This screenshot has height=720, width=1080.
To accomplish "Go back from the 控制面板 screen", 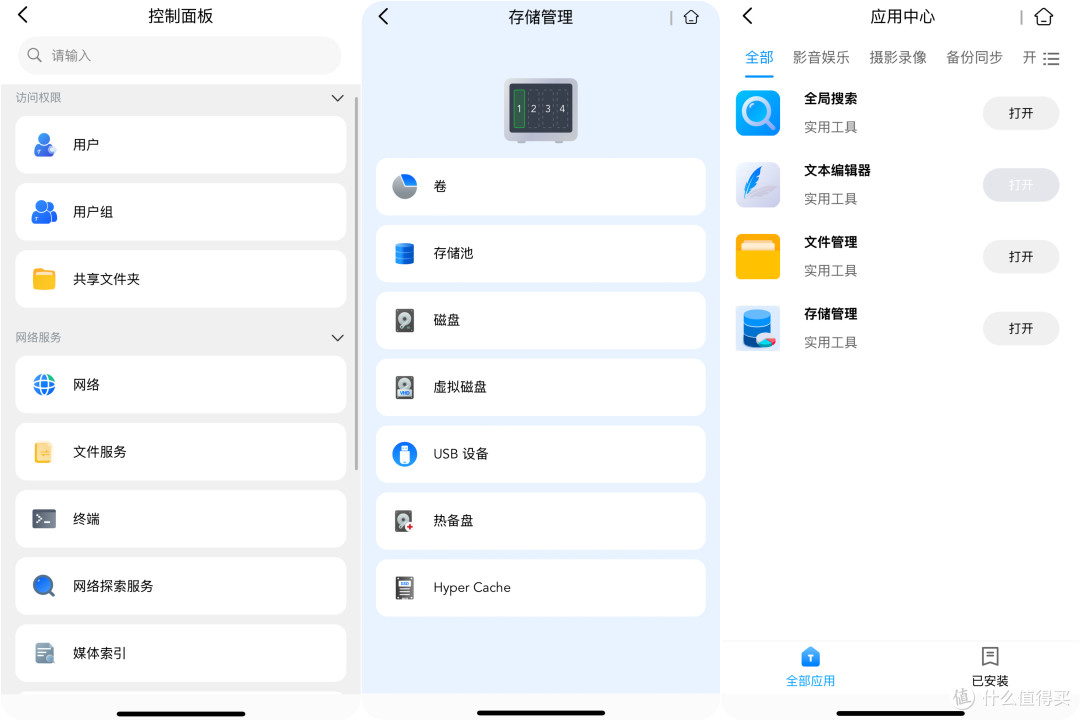I will click(x=23, y=14).
